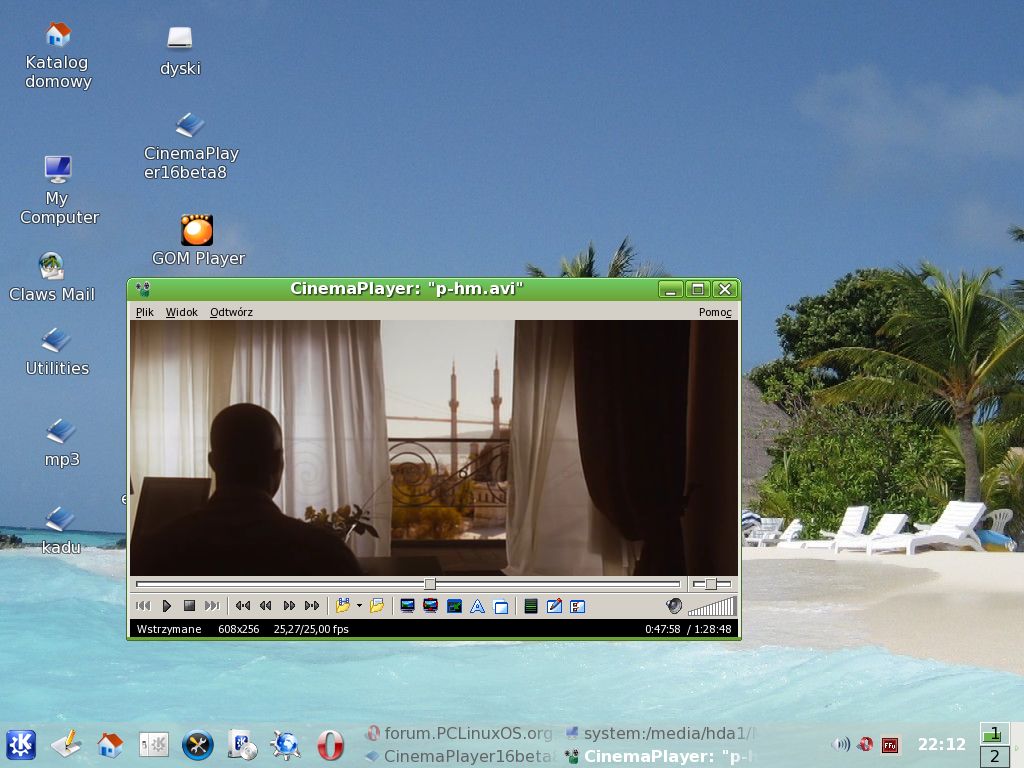
Task: Click the large forward jump button
Action: 312,606
